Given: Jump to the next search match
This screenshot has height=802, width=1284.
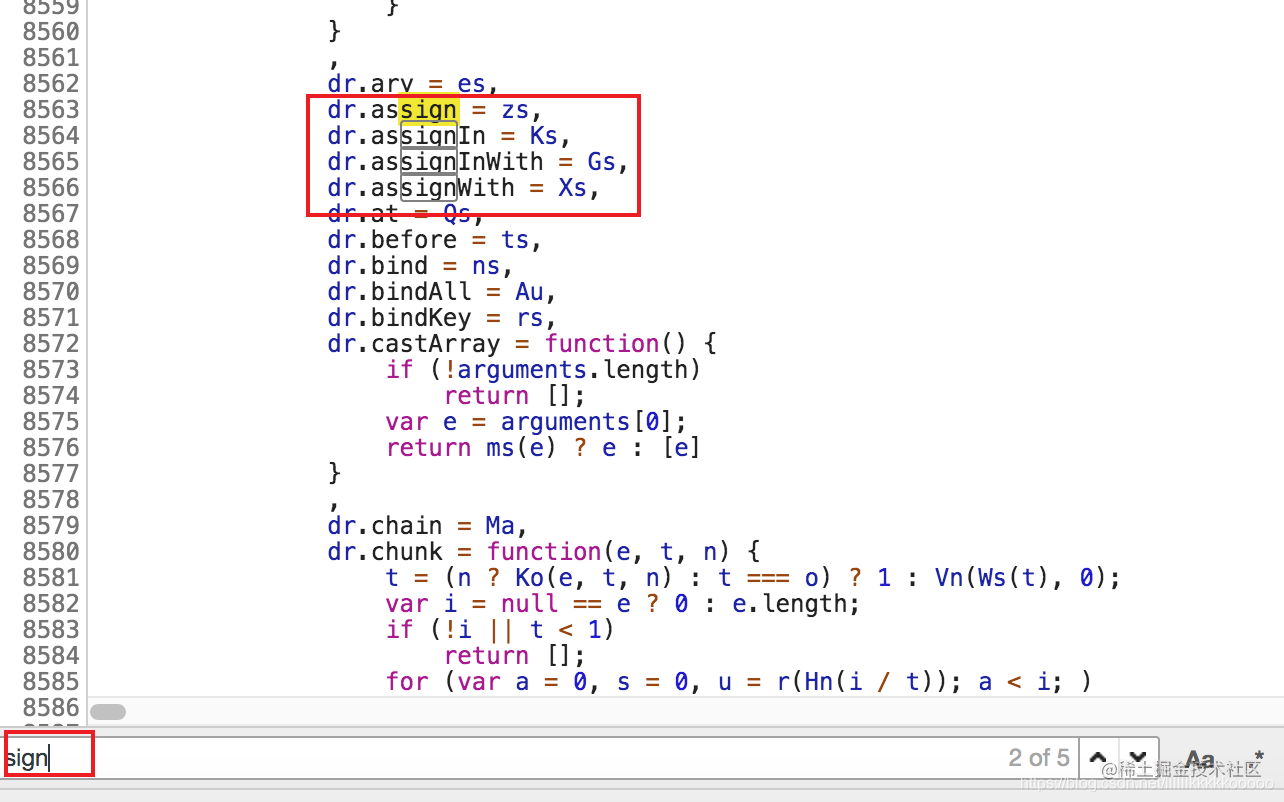Looking at the screenshot, I should tap(1138, 758).
